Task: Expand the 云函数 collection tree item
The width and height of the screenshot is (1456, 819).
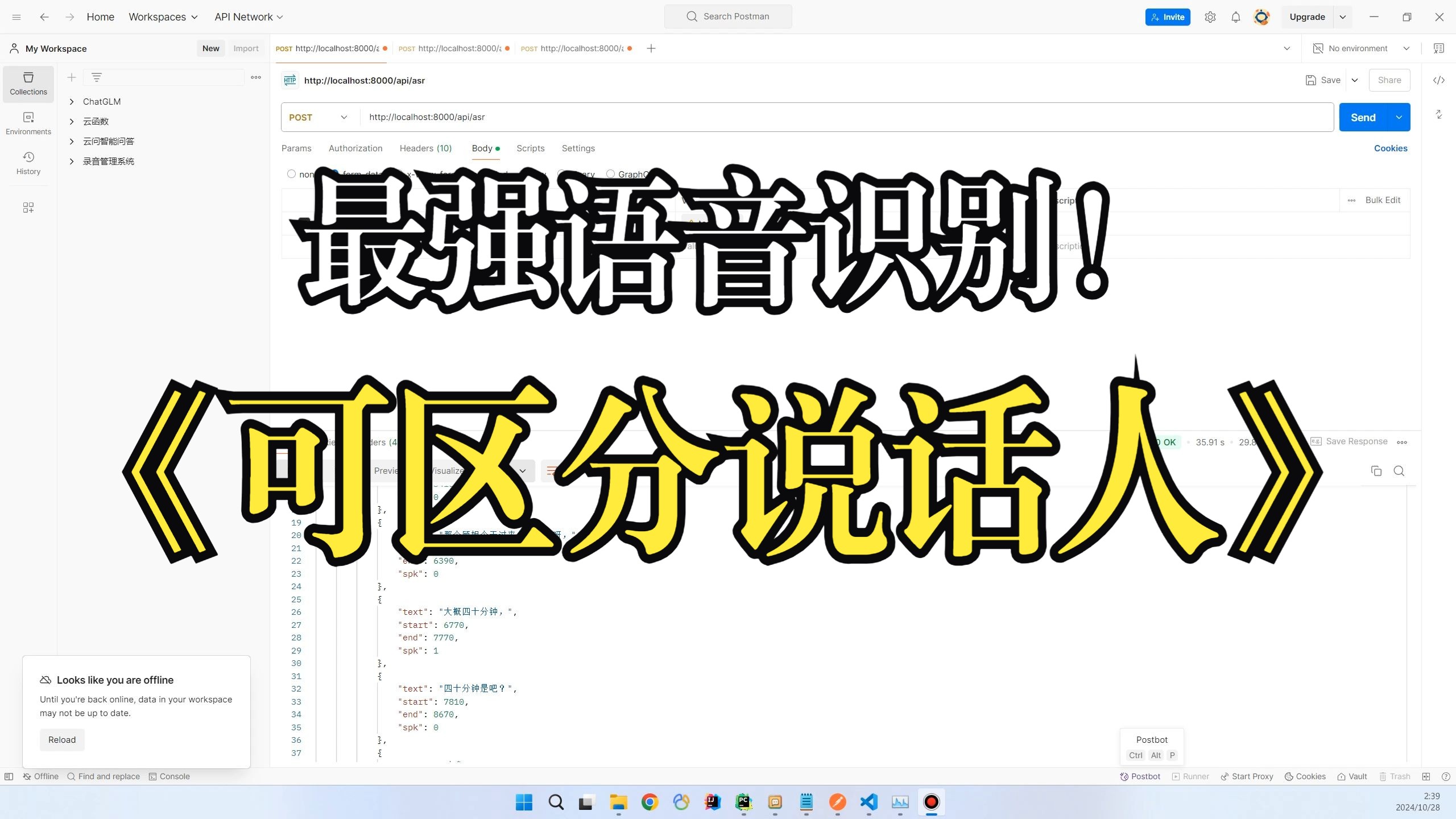Action: point(72,121)
